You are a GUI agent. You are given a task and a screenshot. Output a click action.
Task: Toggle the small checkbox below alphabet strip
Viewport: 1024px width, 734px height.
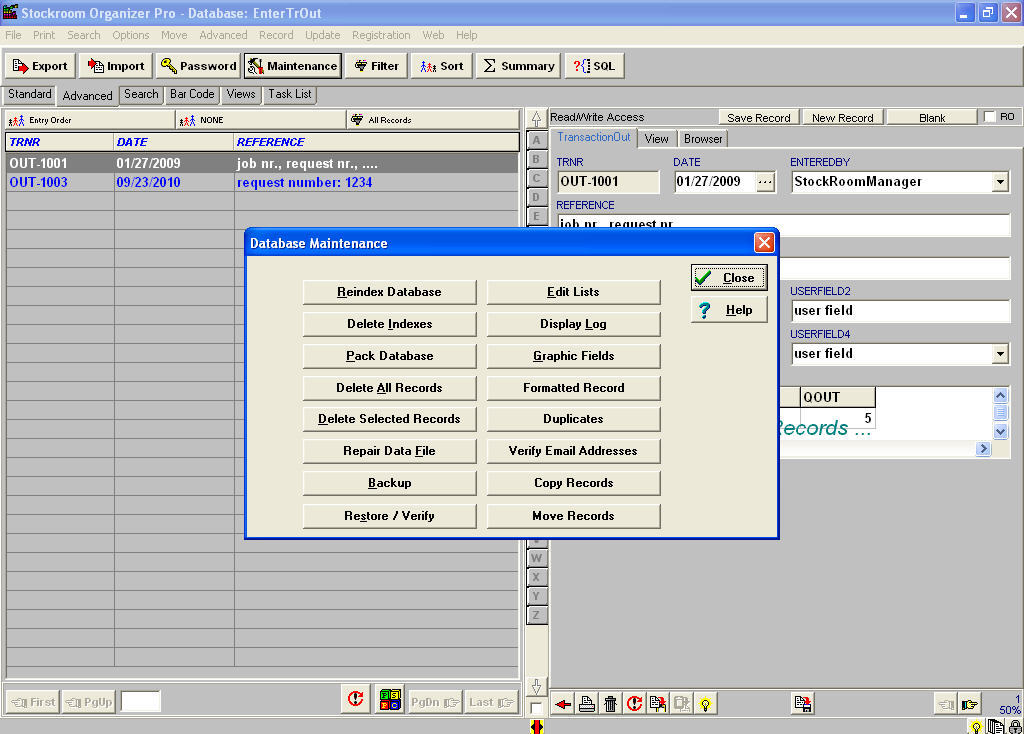pos(536,708)
